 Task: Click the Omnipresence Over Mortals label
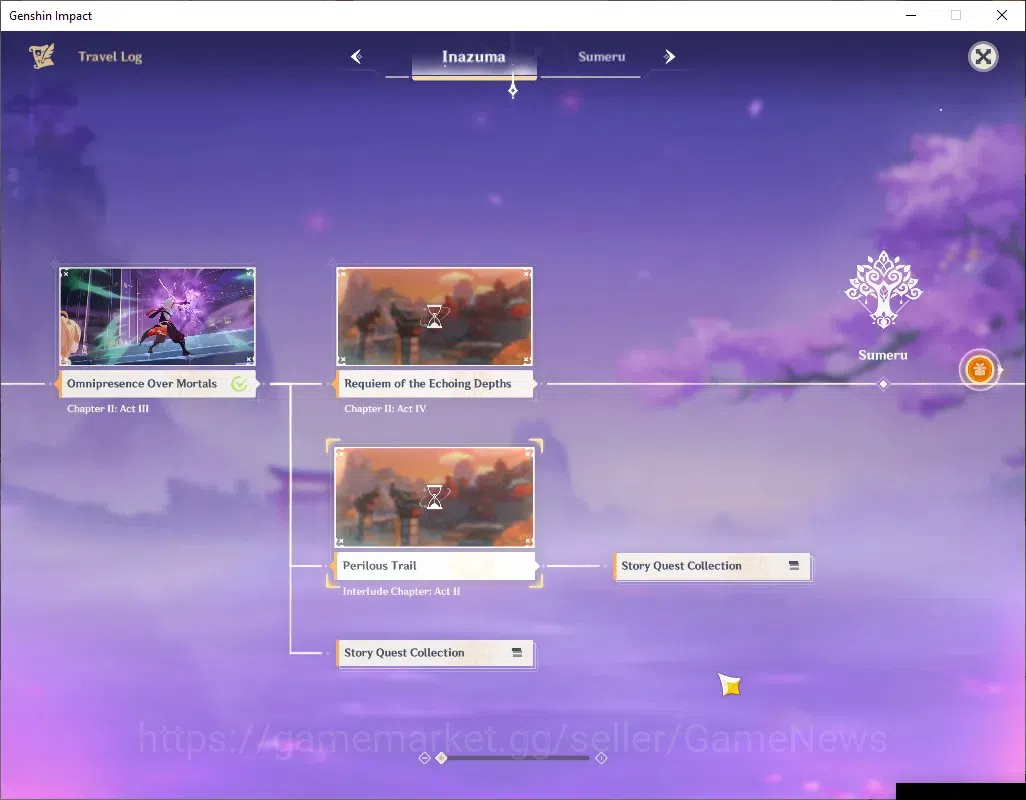157,384
